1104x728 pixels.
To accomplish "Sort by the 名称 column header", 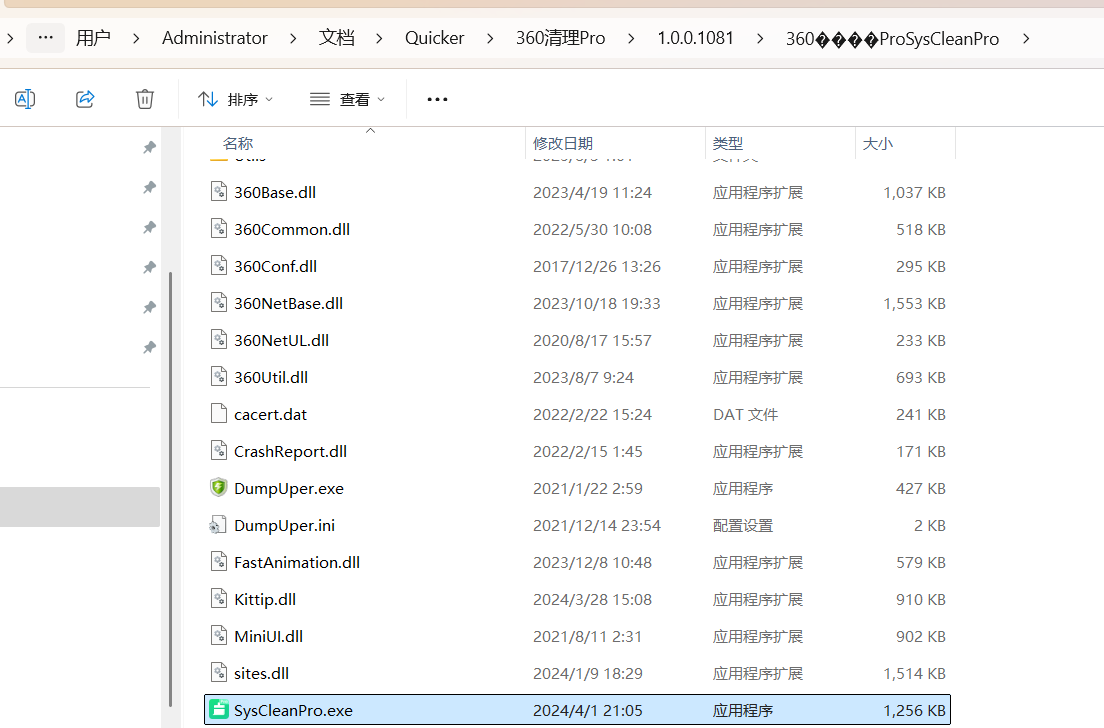I will point(238,144).
